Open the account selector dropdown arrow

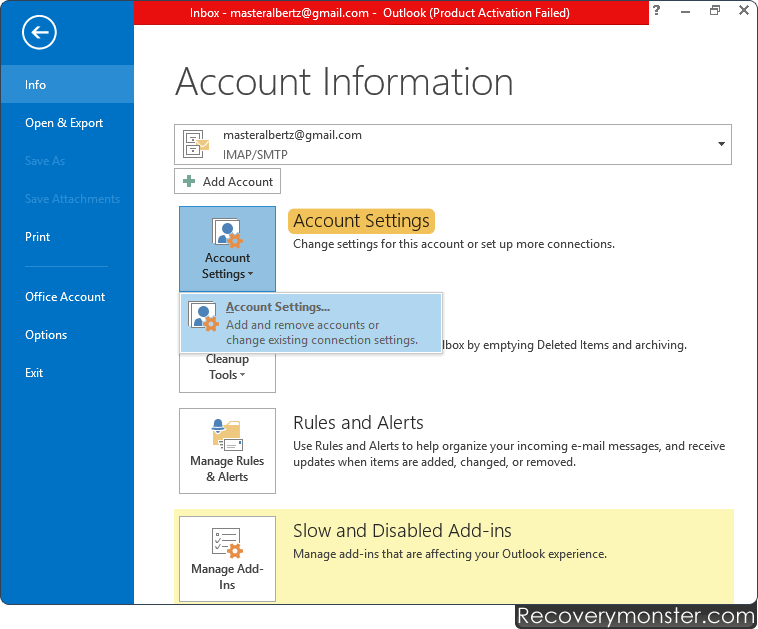[721, 144]
